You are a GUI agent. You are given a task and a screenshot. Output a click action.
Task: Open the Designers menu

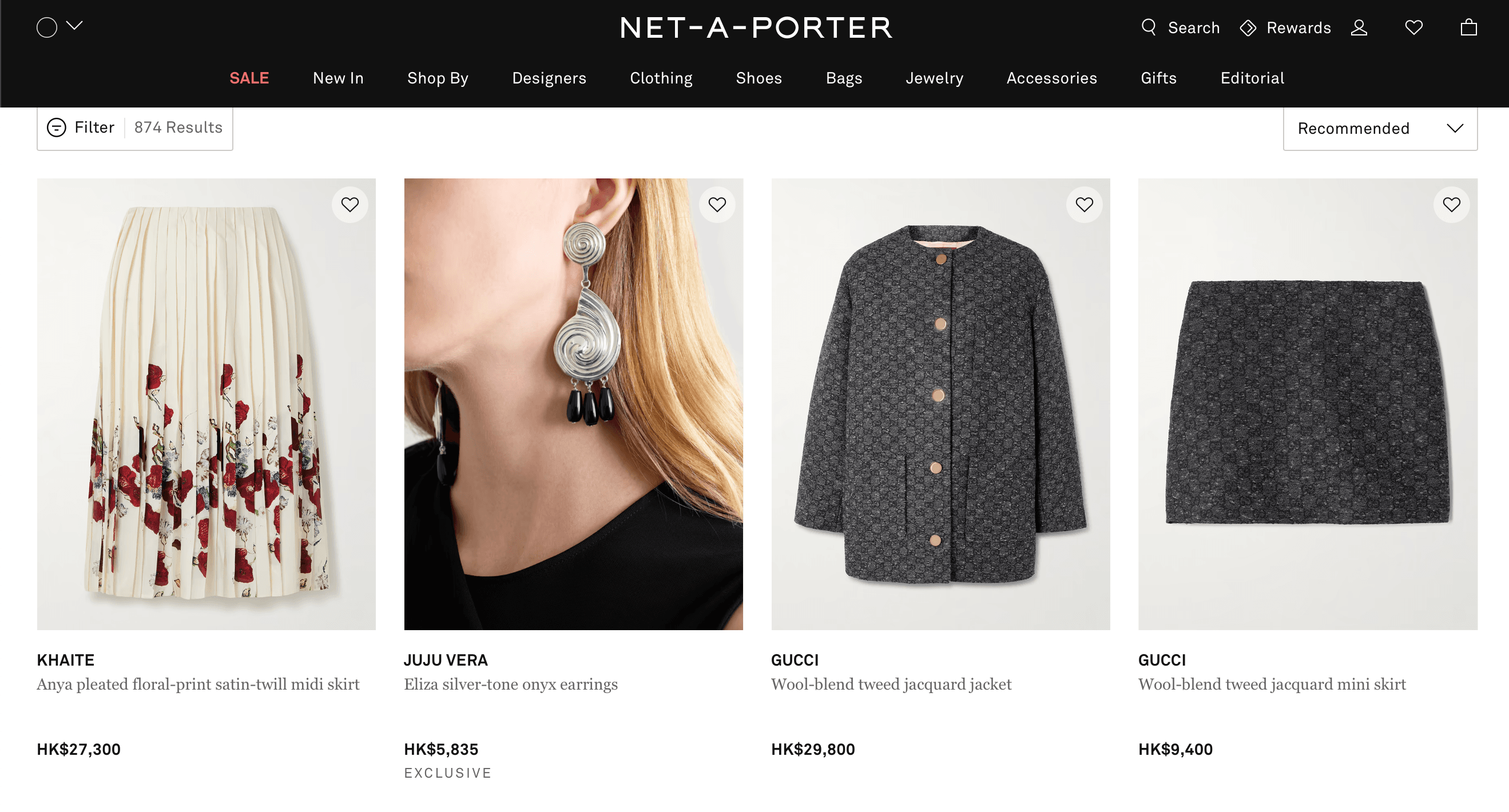click(549, 78)
